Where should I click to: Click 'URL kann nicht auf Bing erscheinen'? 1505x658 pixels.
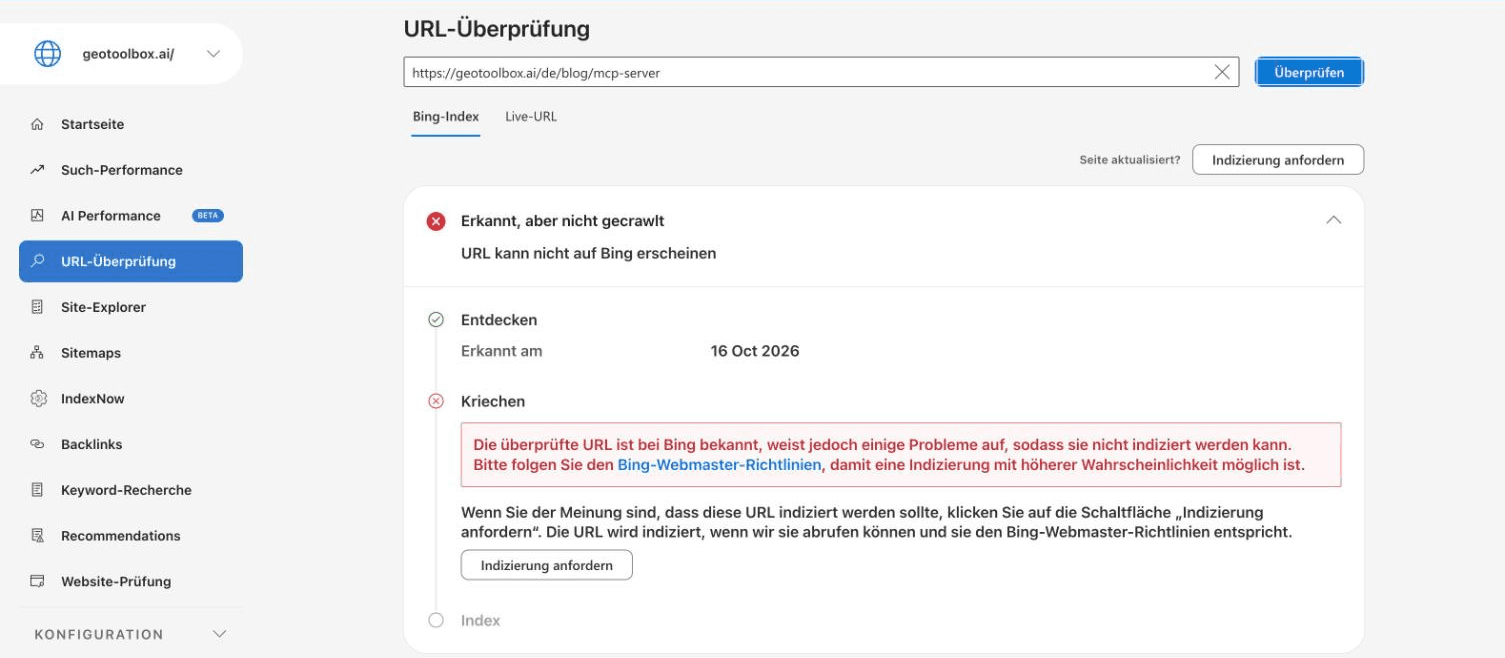(588, 254)
